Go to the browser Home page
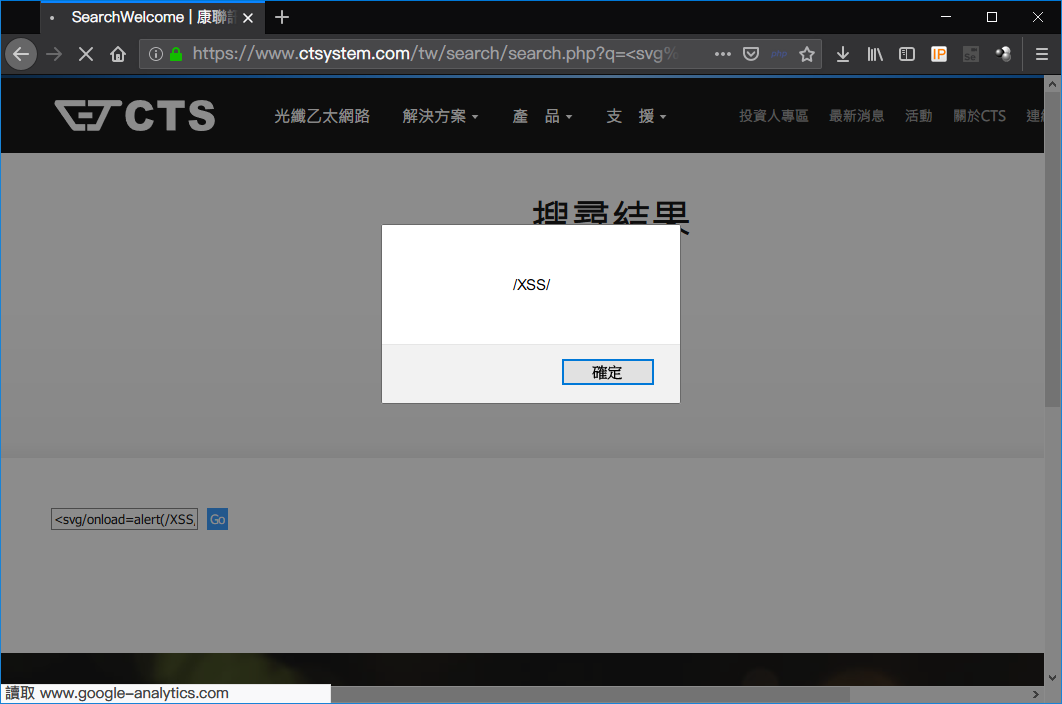This screenshot has width=1062, height=704. tap(118, 54)
